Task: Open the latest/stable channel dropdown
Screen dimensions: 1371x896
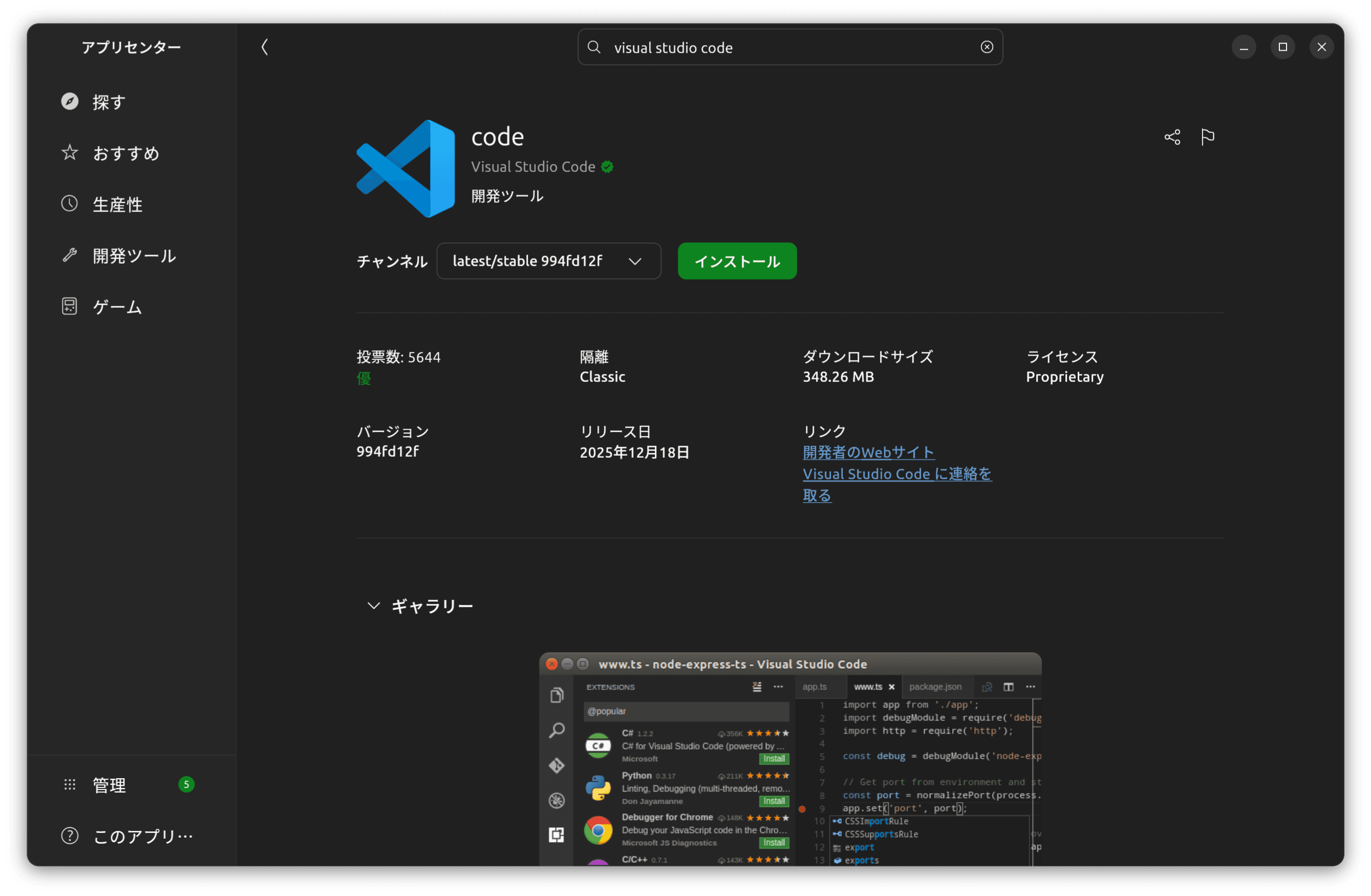Action: (548, 261)
